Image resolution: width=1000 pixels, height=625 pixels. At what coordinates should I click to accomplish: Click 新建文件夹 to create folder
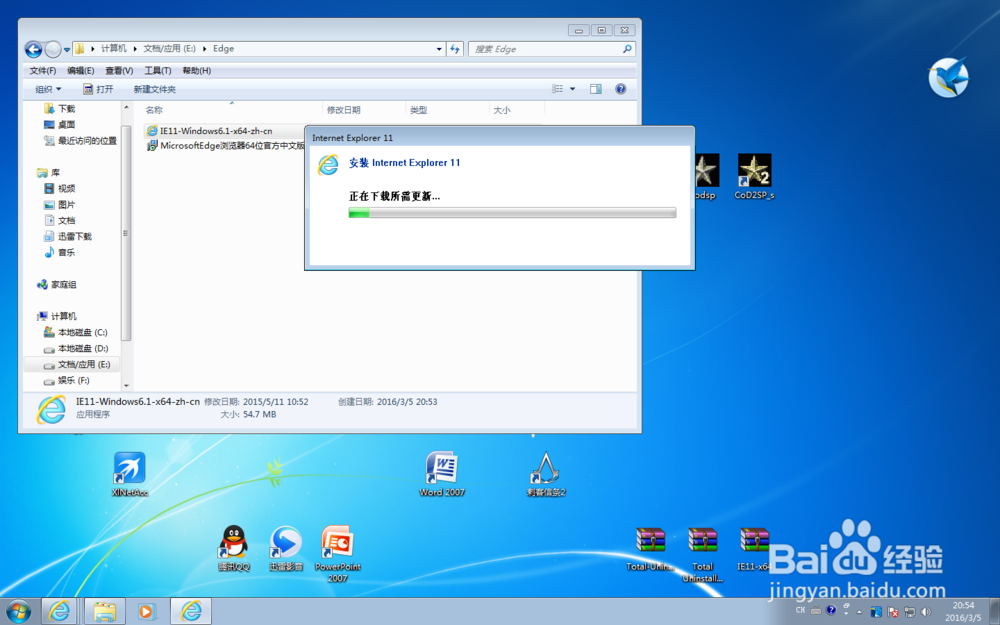154,89
